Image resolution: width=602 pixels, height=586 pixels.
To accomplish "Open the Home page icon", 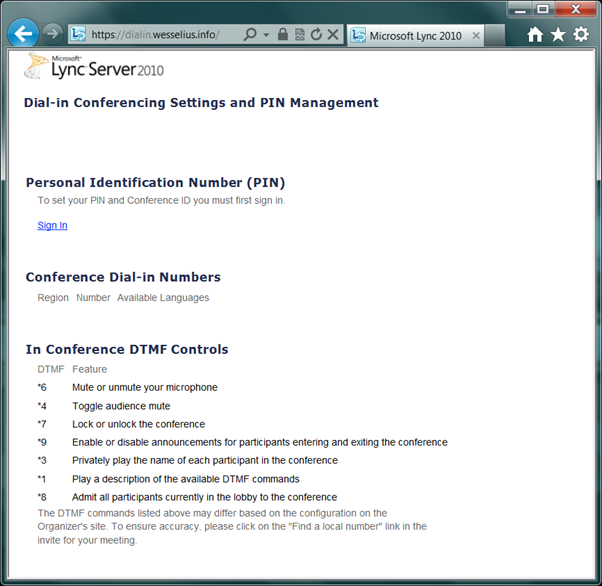I will coord(535,35).
